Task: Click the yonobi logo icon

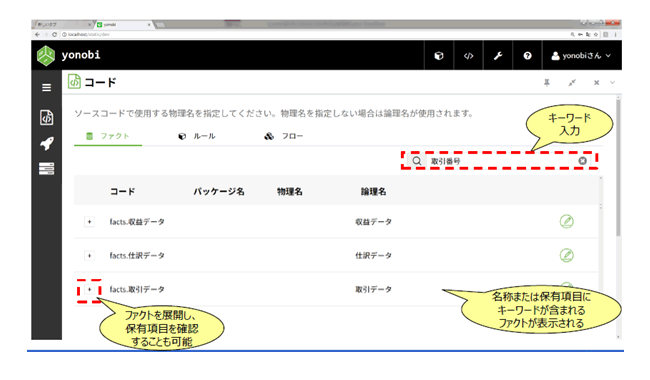Action: point(46,56)
